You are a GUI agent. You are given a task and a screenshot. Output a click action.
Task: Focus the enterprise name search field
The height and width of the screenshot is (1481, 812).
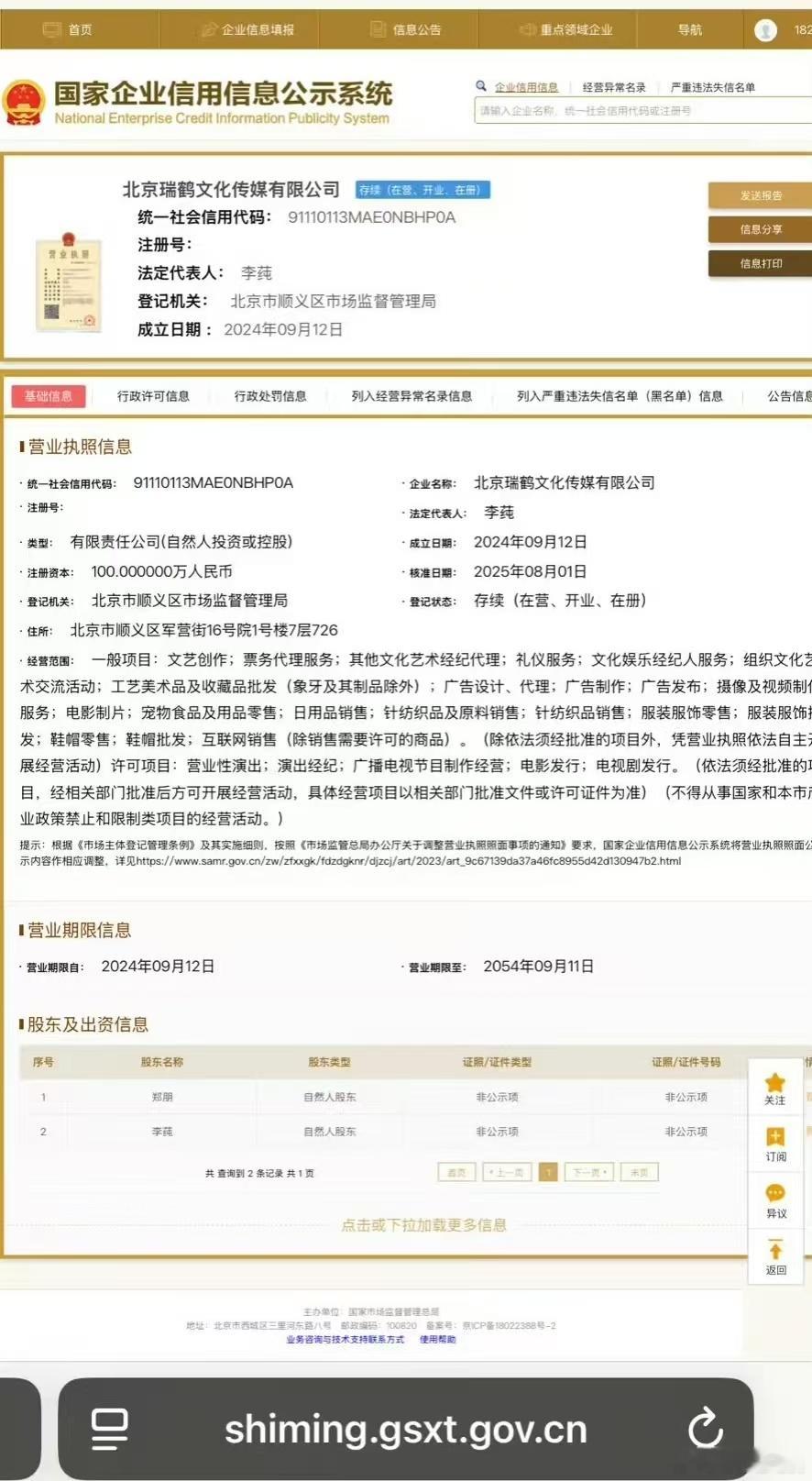[x=642, y=111]
